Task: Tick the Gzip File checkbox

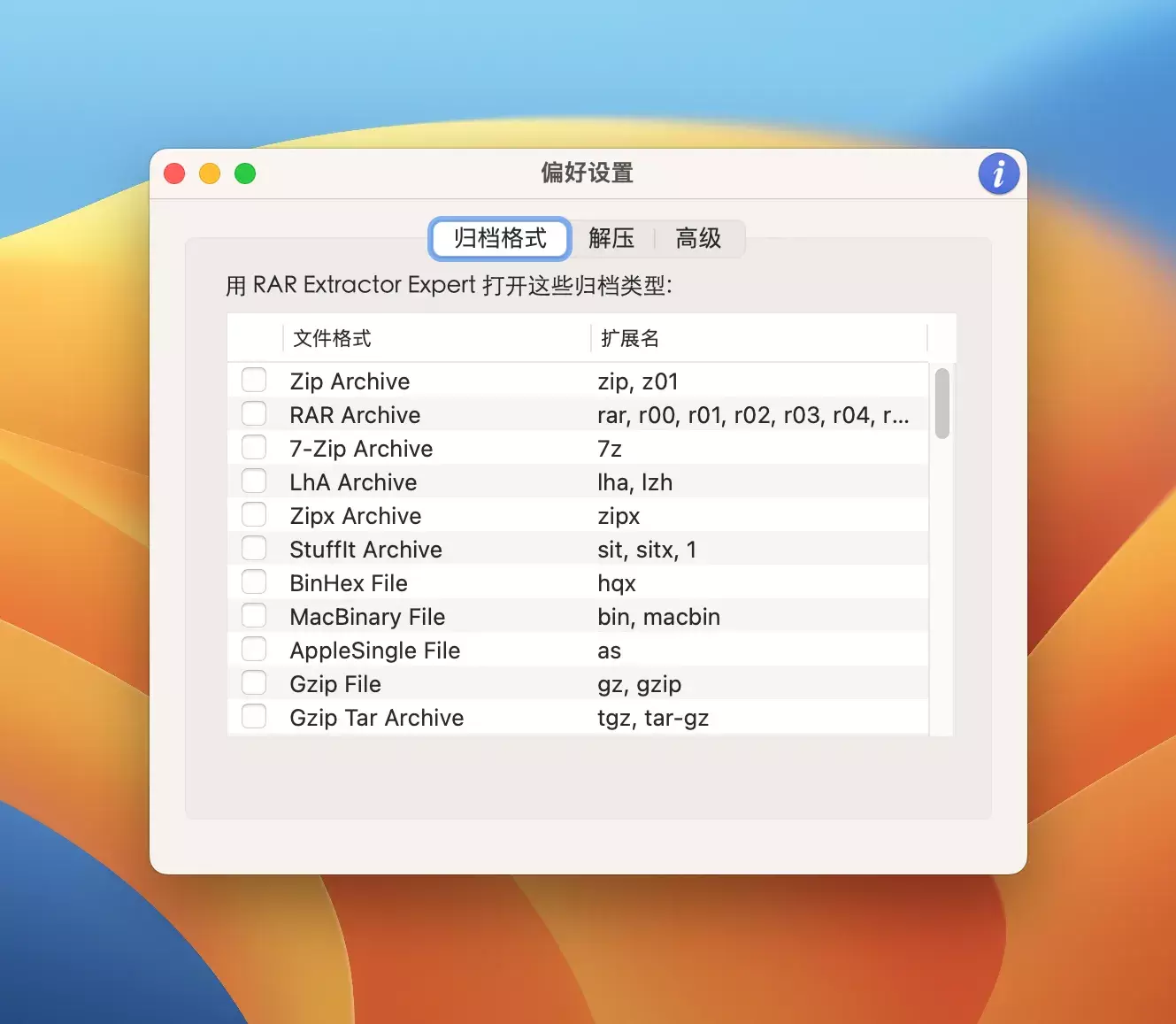Action: (254, 683)
